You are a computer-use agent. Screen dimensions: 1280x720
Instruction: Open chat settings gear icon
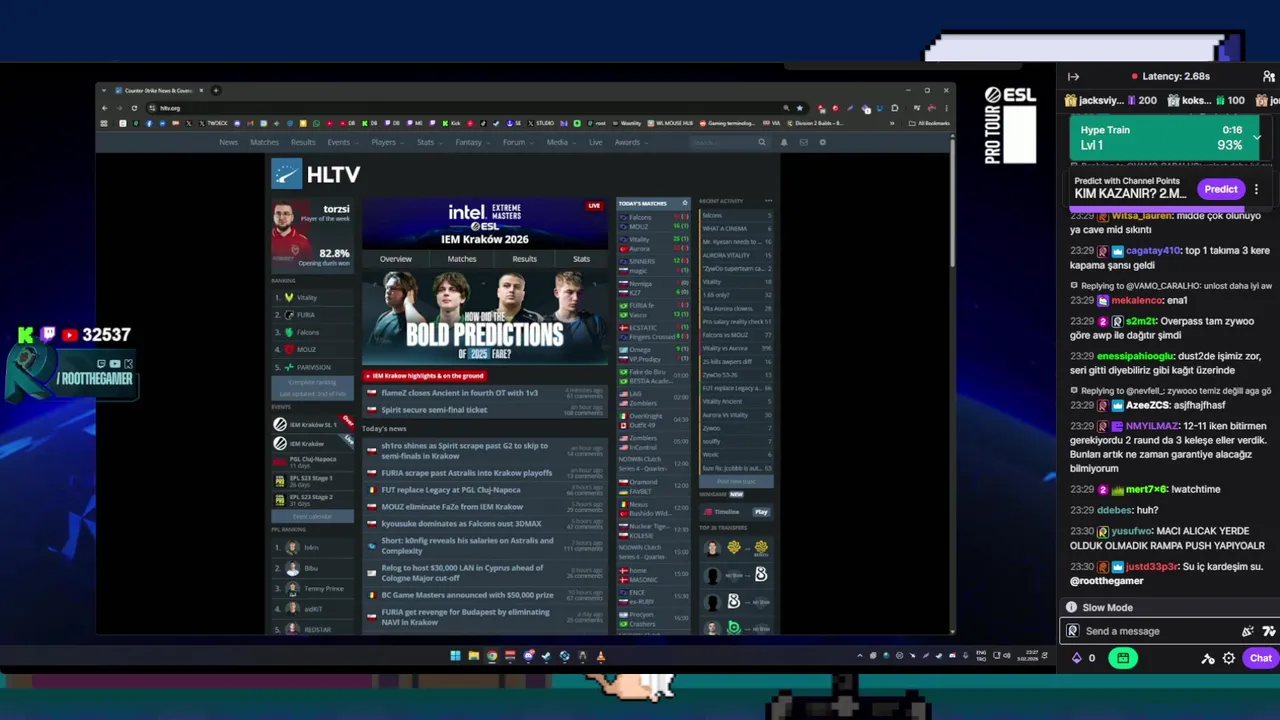(1229, 658)
